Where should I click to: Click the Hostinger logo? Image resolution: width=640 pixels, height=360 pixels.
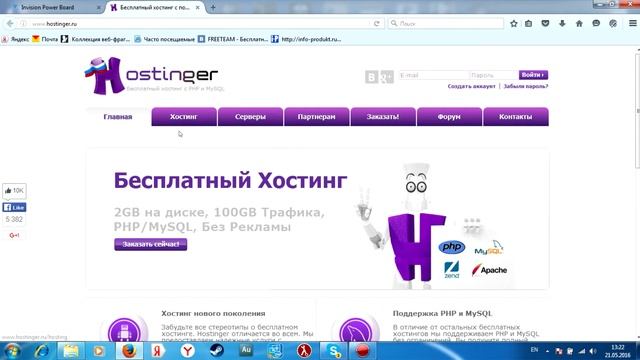(x=154, y=76)
